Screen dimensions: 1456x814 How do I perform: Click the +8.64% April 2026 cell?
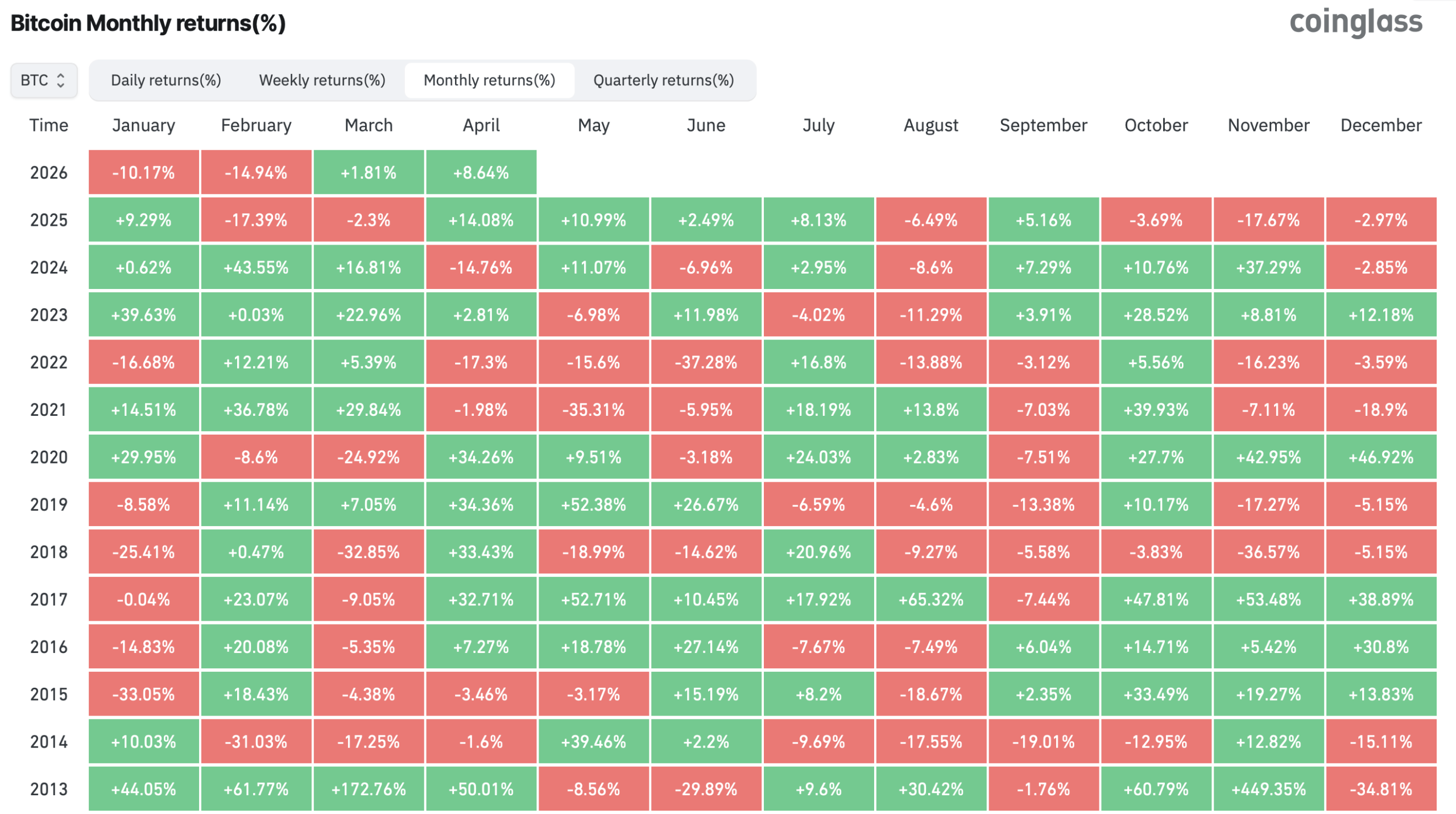click(x=481, y=172)
